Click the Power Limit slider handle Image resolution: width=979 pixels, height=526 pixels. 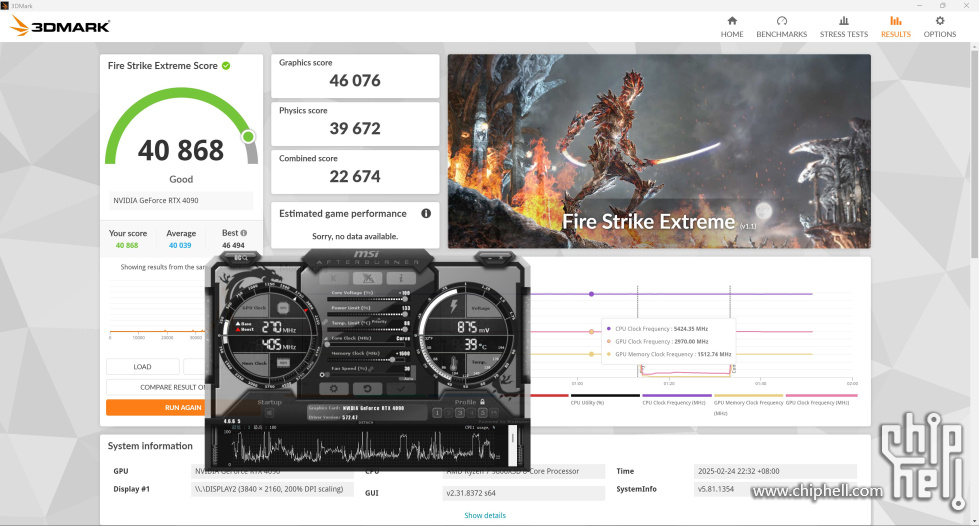405,314
